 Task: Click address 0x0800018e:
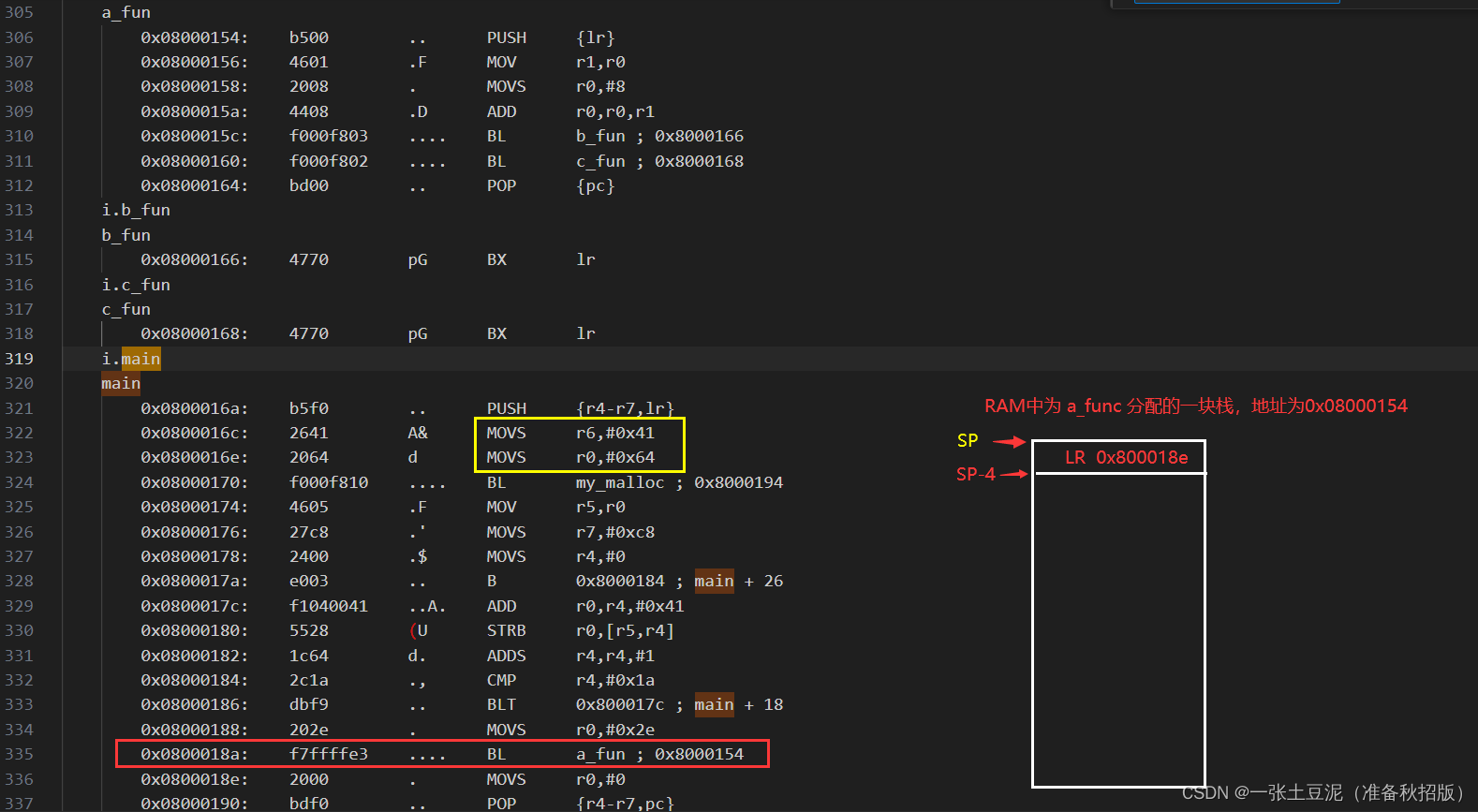point(195,779)
